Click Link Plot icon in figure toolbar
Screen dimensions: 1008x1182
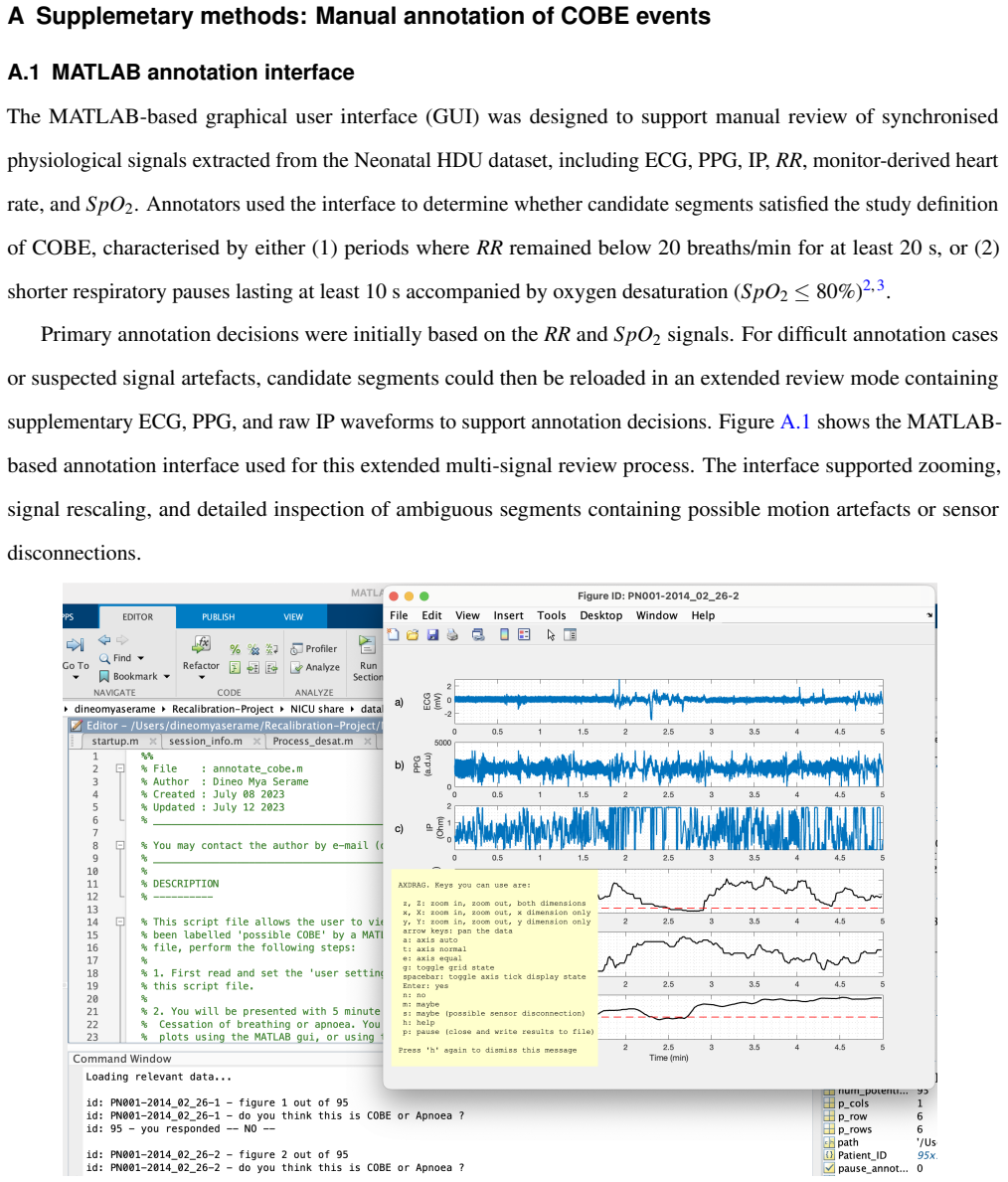[x=478, y=634]
